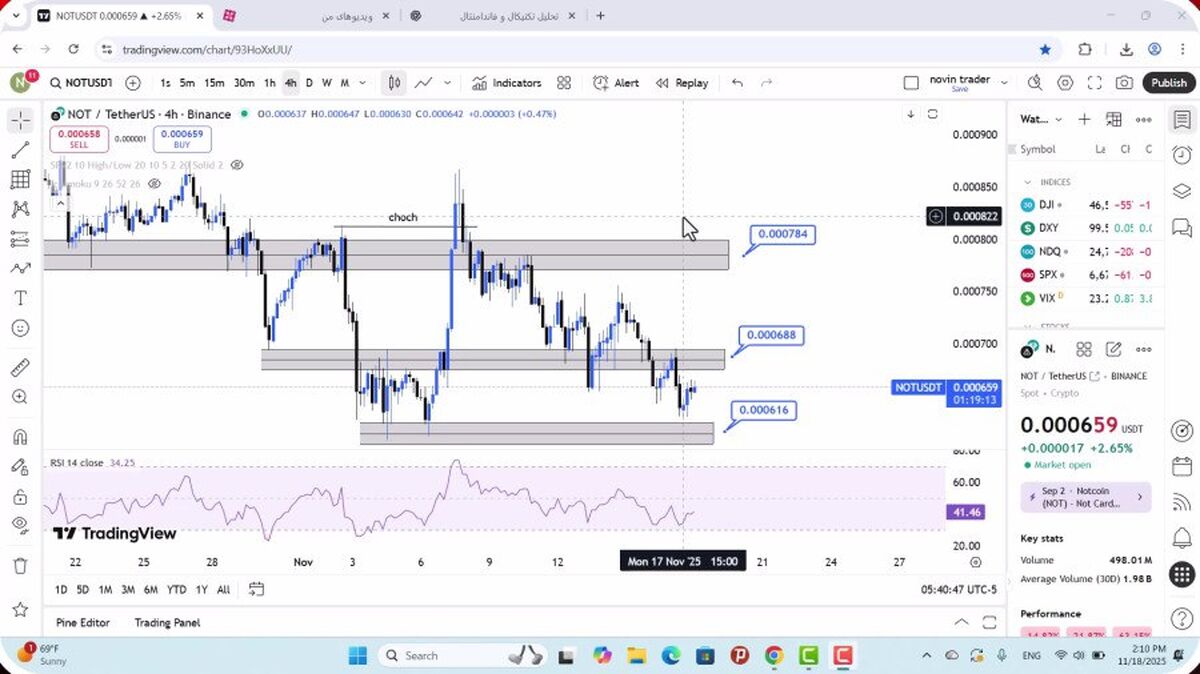The height and width of the screenshot is (674, 1200).
Task: Click the Alert button
Action: click(x=615, y=83)
